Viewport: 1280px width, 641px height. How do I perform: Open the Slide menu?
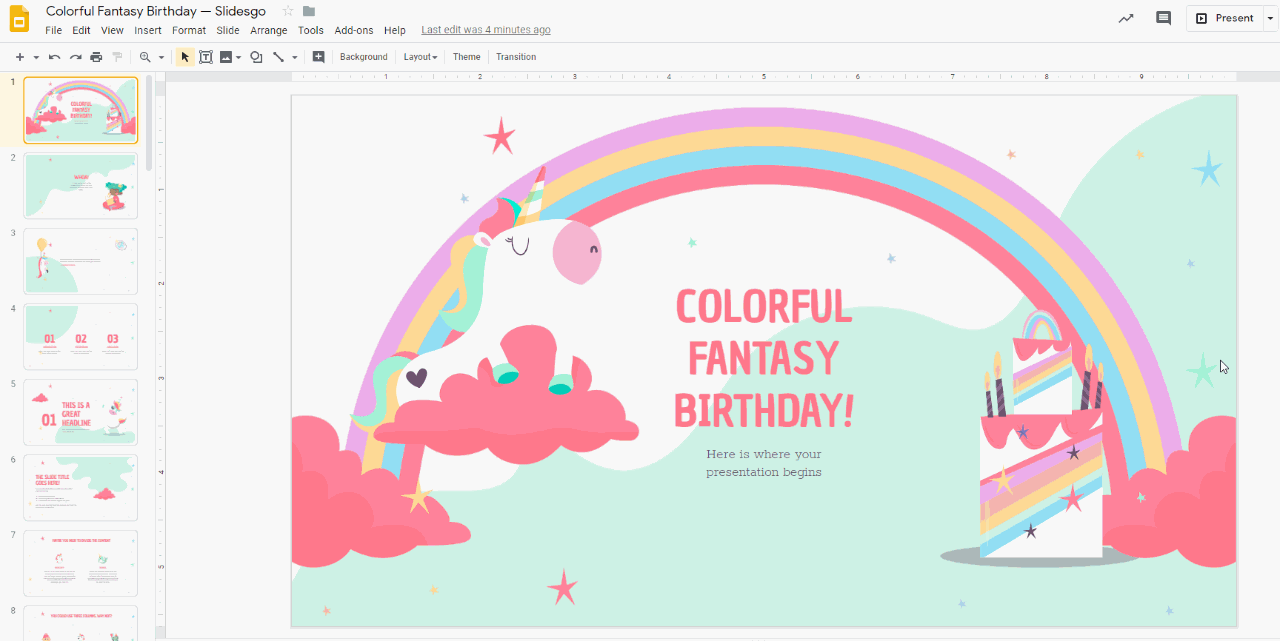click(x=228, y=30)
